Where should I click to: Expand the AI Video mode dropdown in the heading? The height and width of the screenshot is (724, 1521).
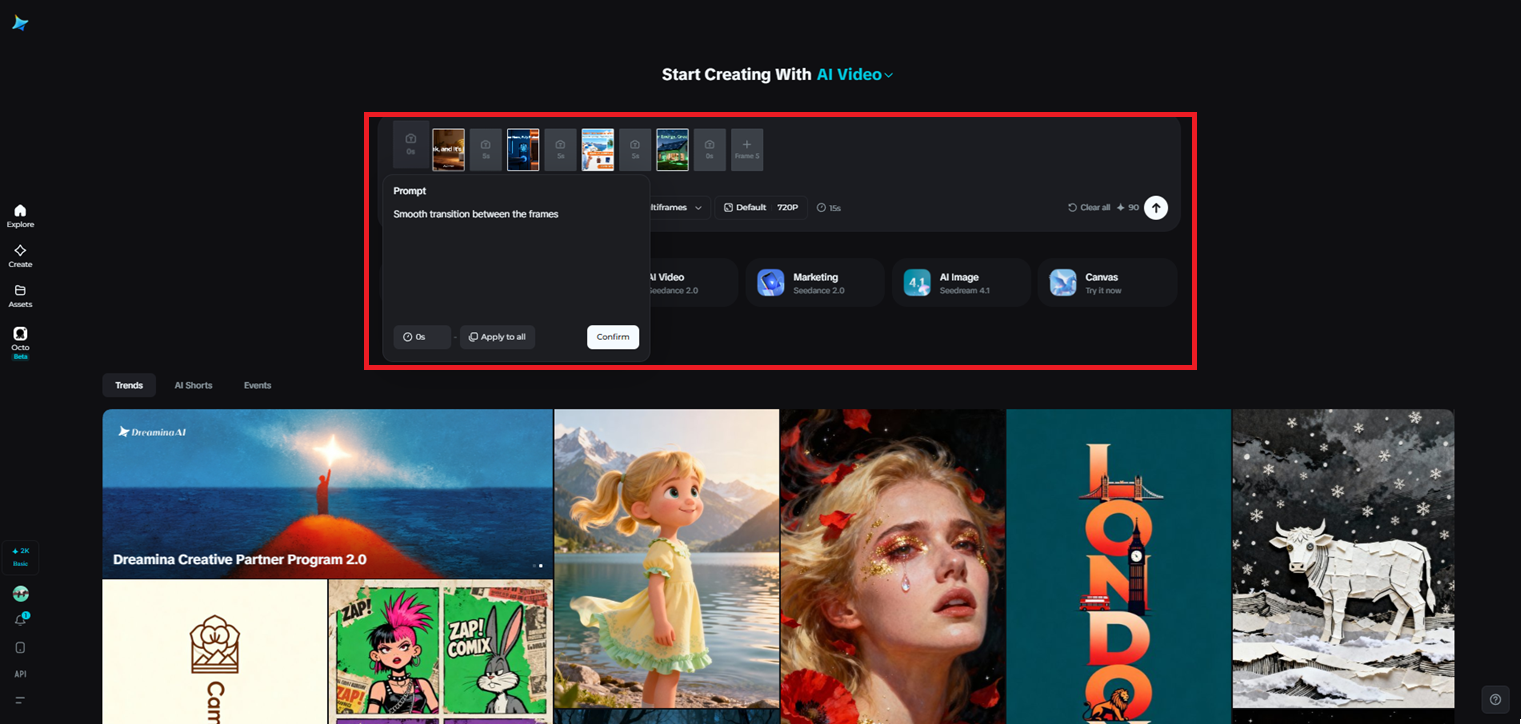coord(855,75)
